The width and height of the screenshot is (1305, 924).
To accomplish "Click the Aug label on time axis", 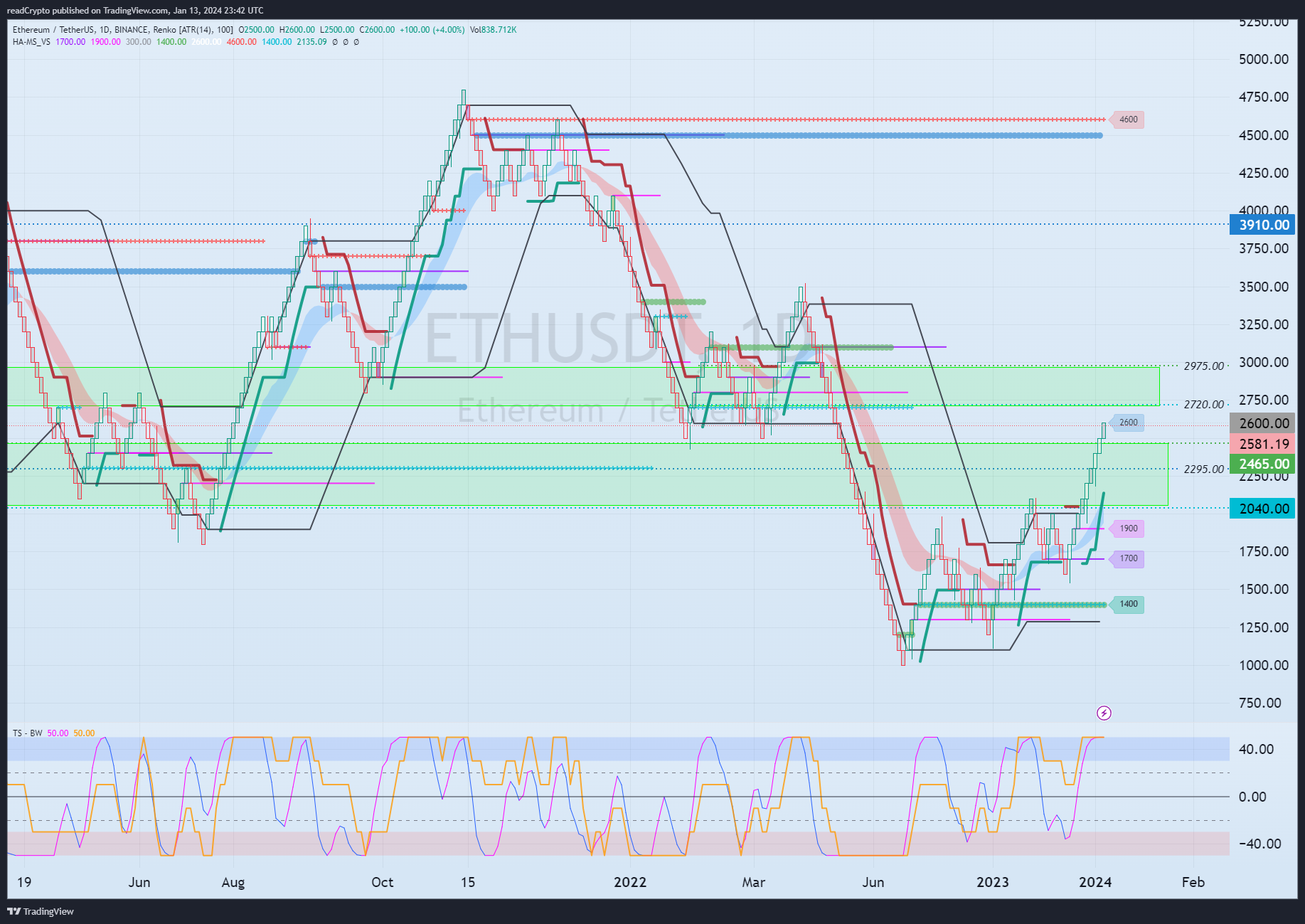I will coord(233,882).
